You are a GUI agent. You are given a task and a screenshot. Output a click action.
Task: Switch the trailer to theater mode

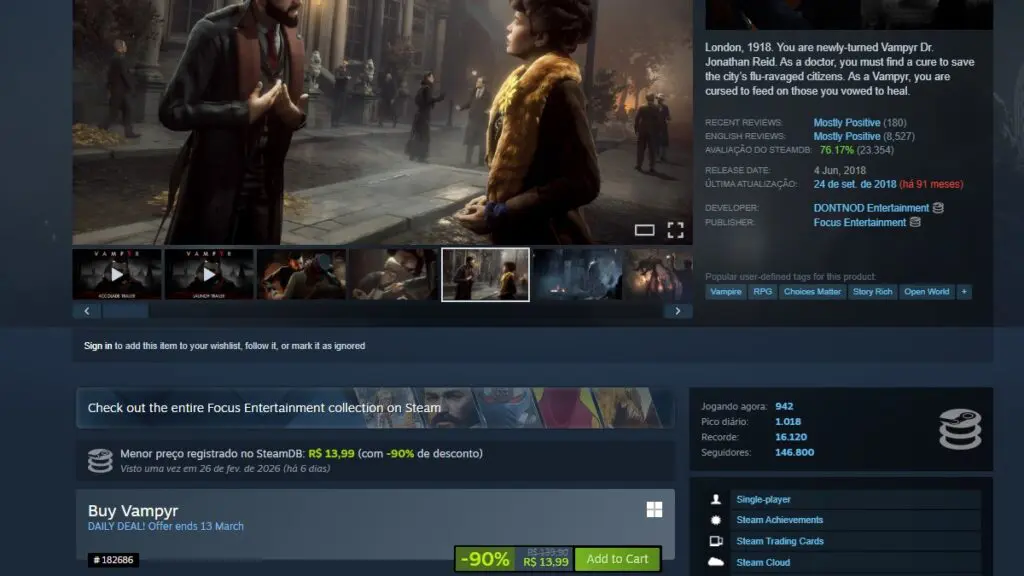click(x=644, y=229)
